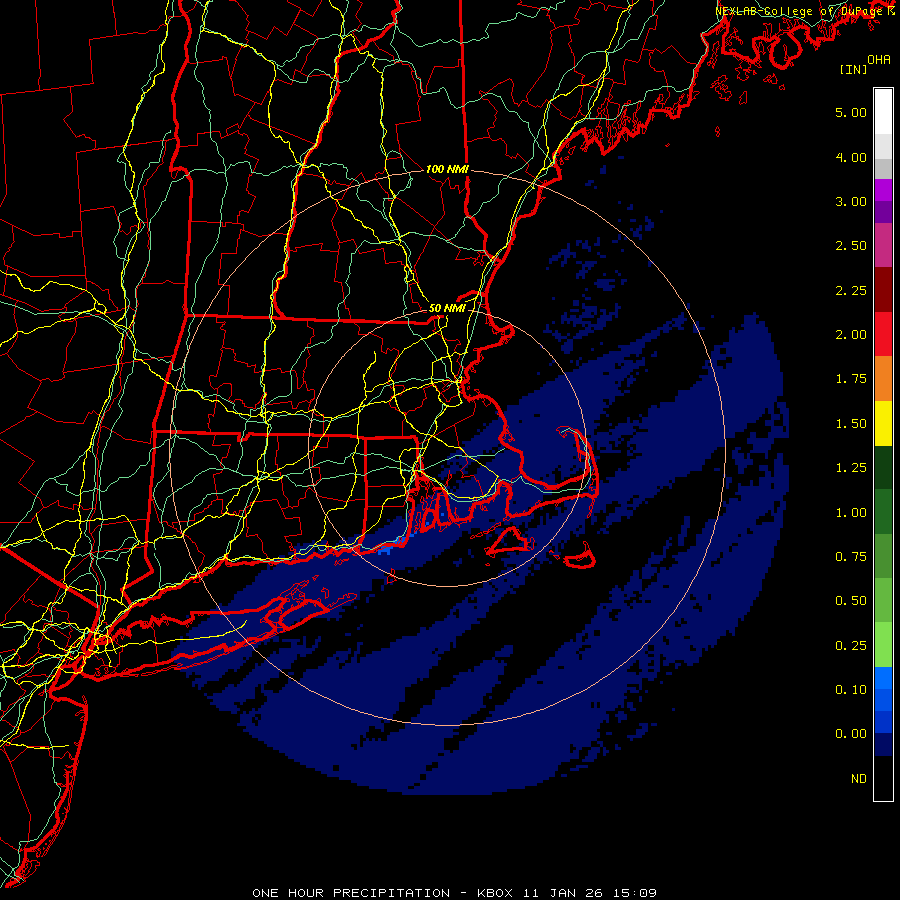Image resolution: width=900 pixels, height=900 pixels.
Task: Select the 2.25 legend value label
Action: [x=851, y=290]
